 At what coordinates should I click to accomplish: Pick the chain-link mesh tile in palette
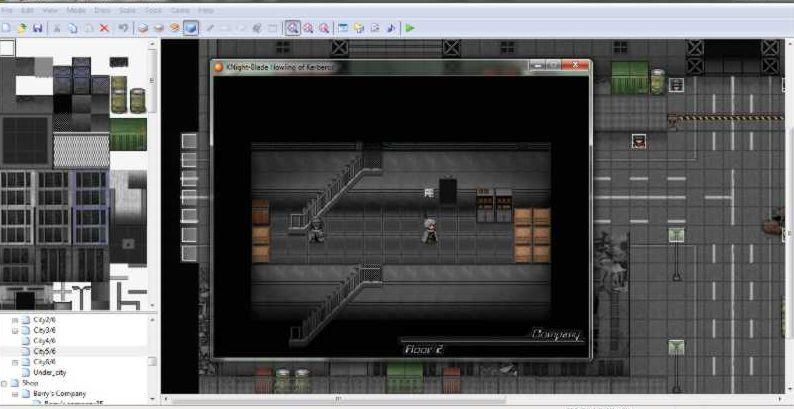[x=81, y=151]
